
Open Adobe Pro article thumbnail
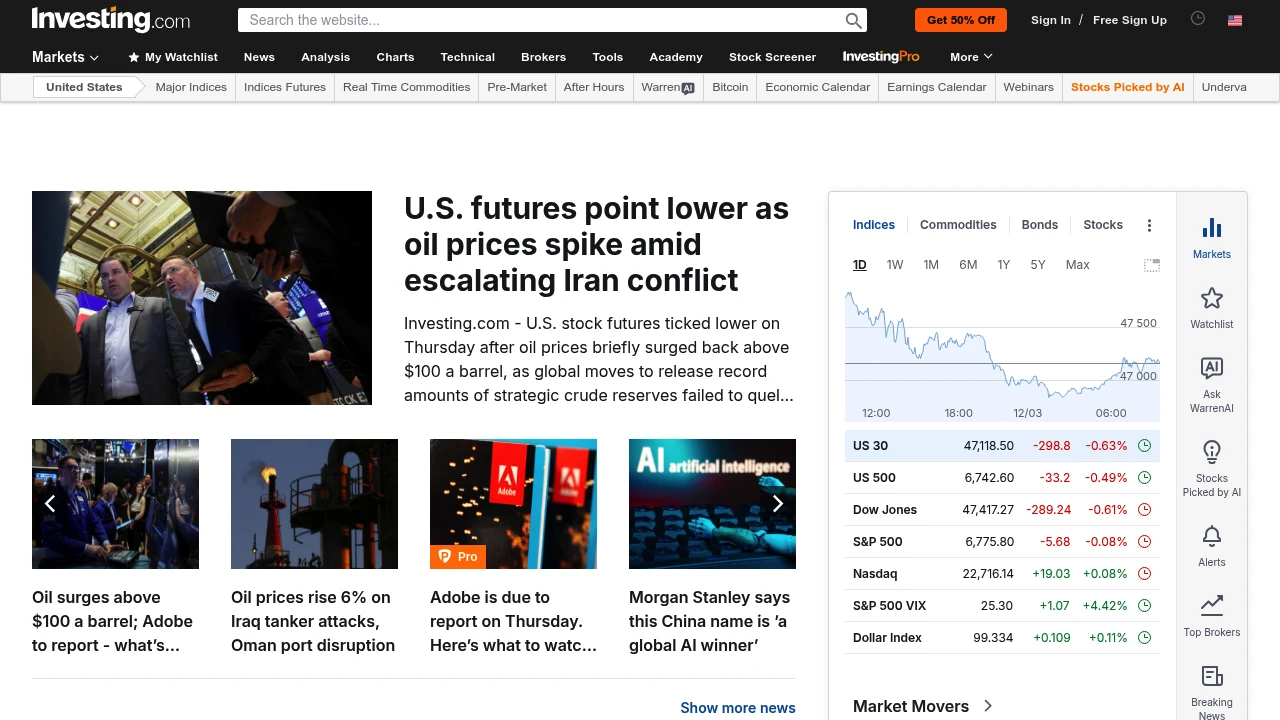513,504
